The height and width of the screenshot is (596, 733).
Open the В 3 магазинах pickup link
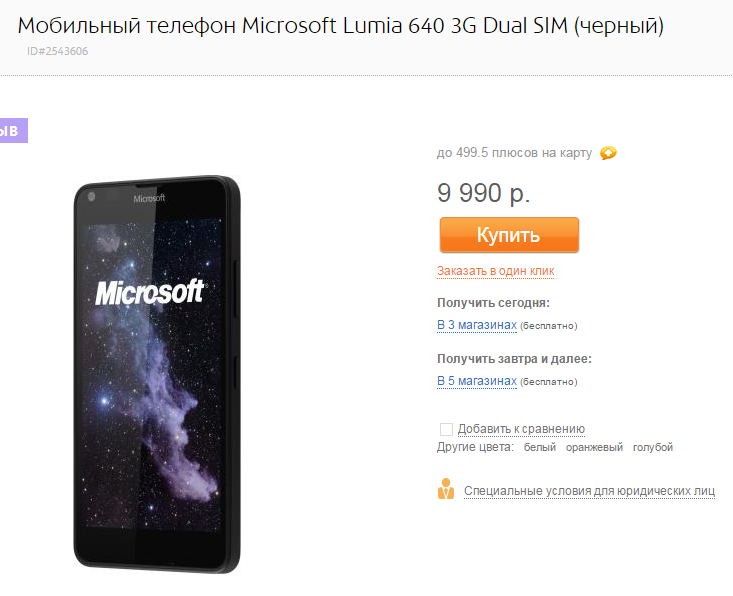point(477,325)
